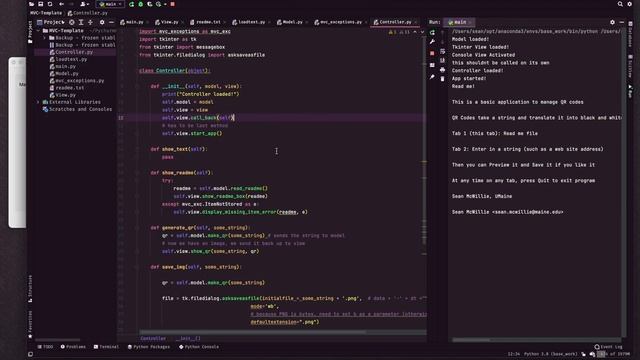Open Project panel options gear
The height and width of the screenshot is (360, 640).
(102, 22)
